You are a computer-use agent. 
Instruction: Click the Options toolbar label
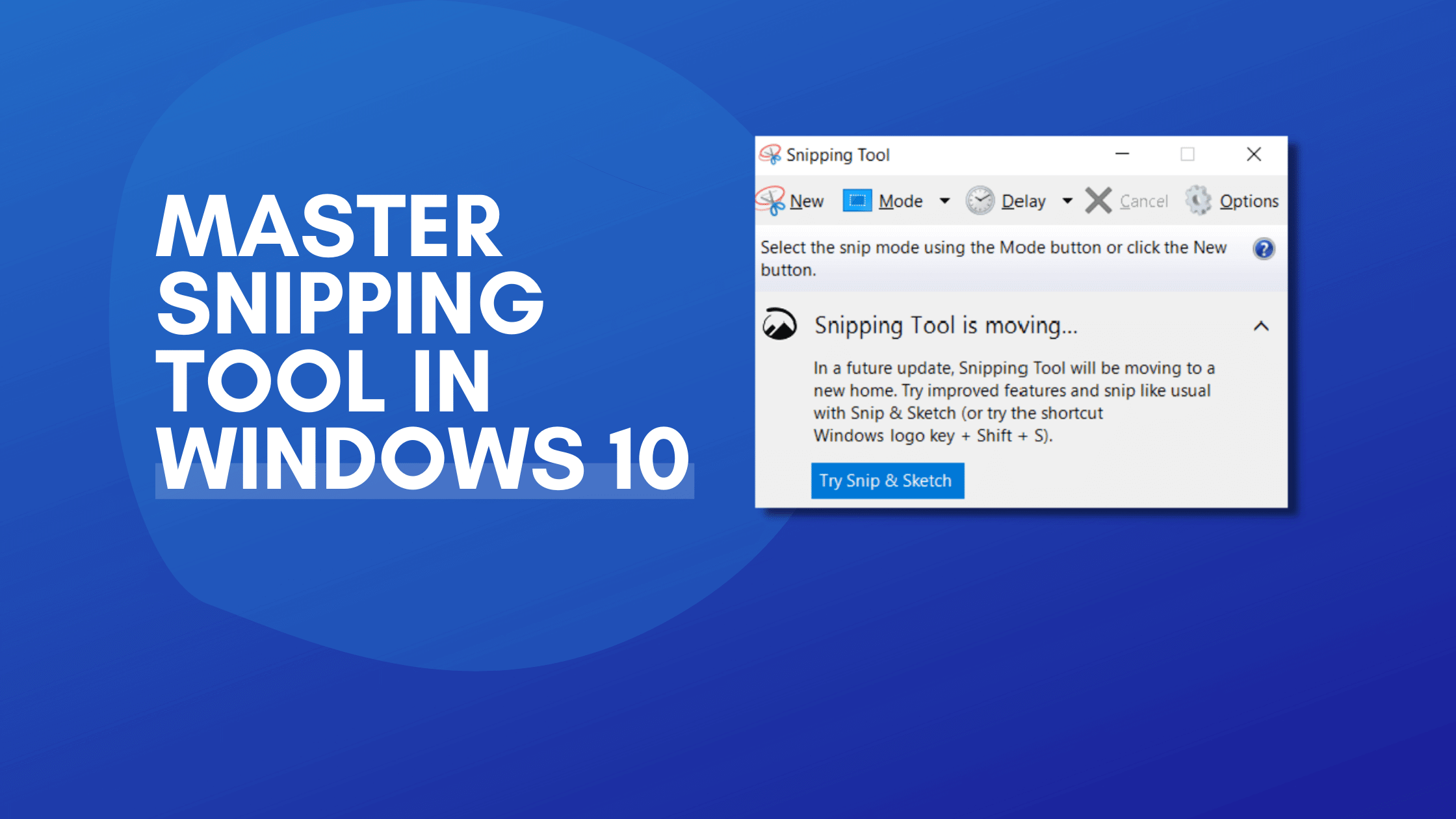point(1249,201)
